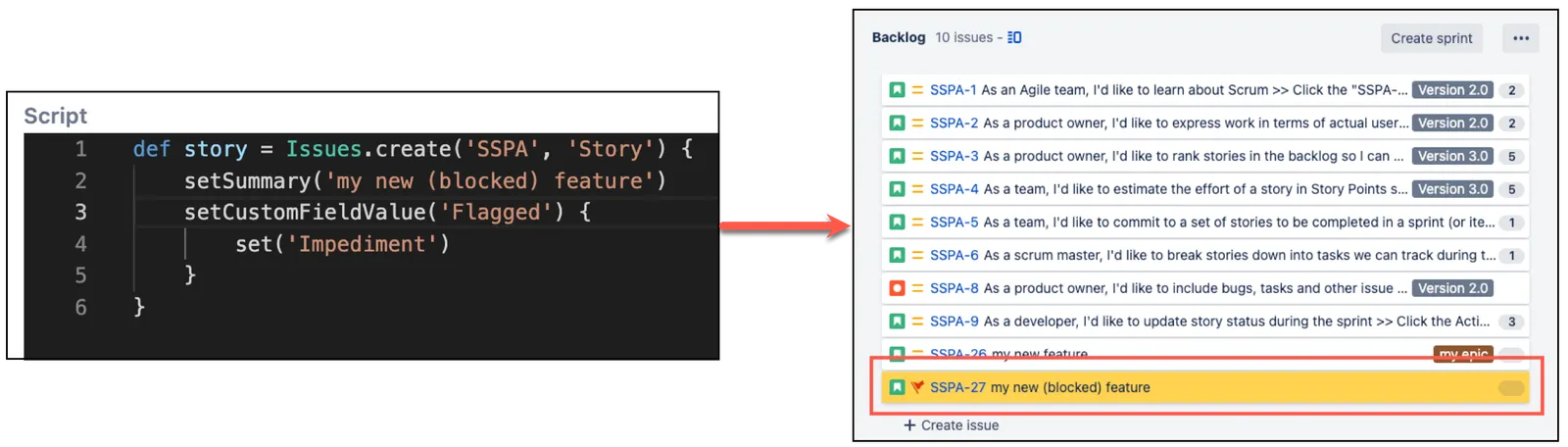The image size is (1568, 447).
Task: Open issue key SSPA-2 link
Action: click(954, 124)
